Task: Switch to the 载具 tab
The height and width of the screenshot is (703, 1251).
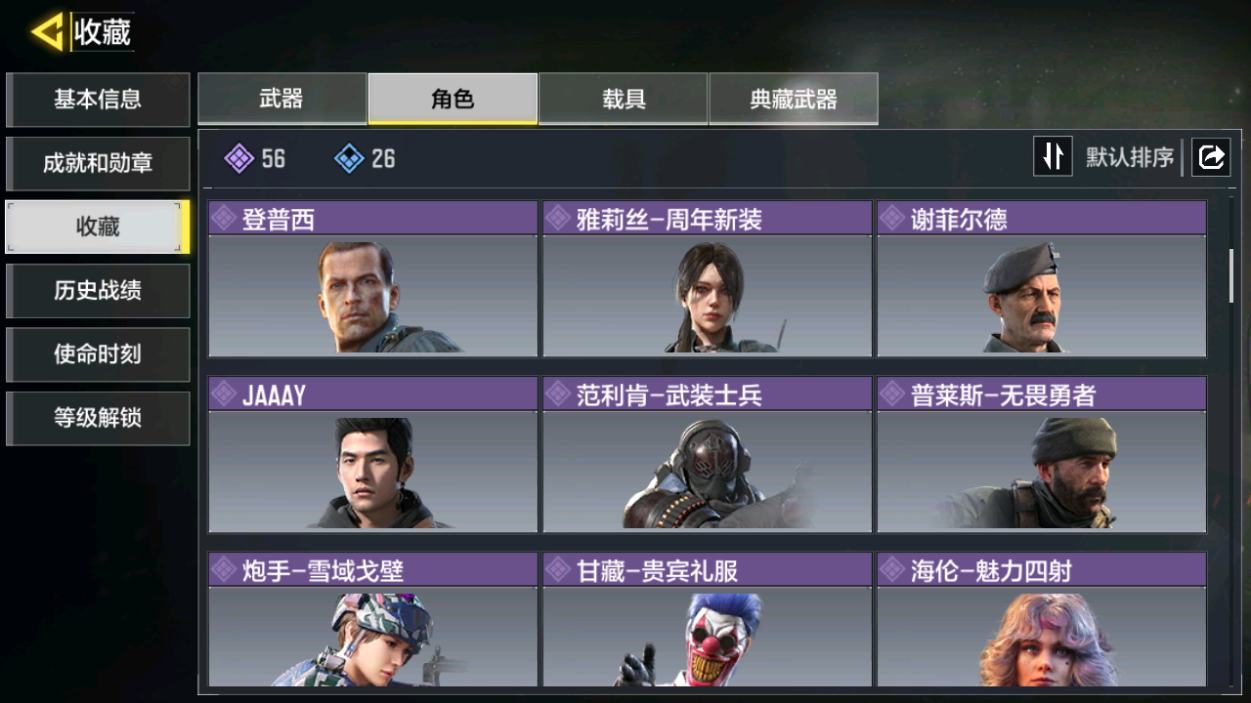Action: [x=623, y=99]
